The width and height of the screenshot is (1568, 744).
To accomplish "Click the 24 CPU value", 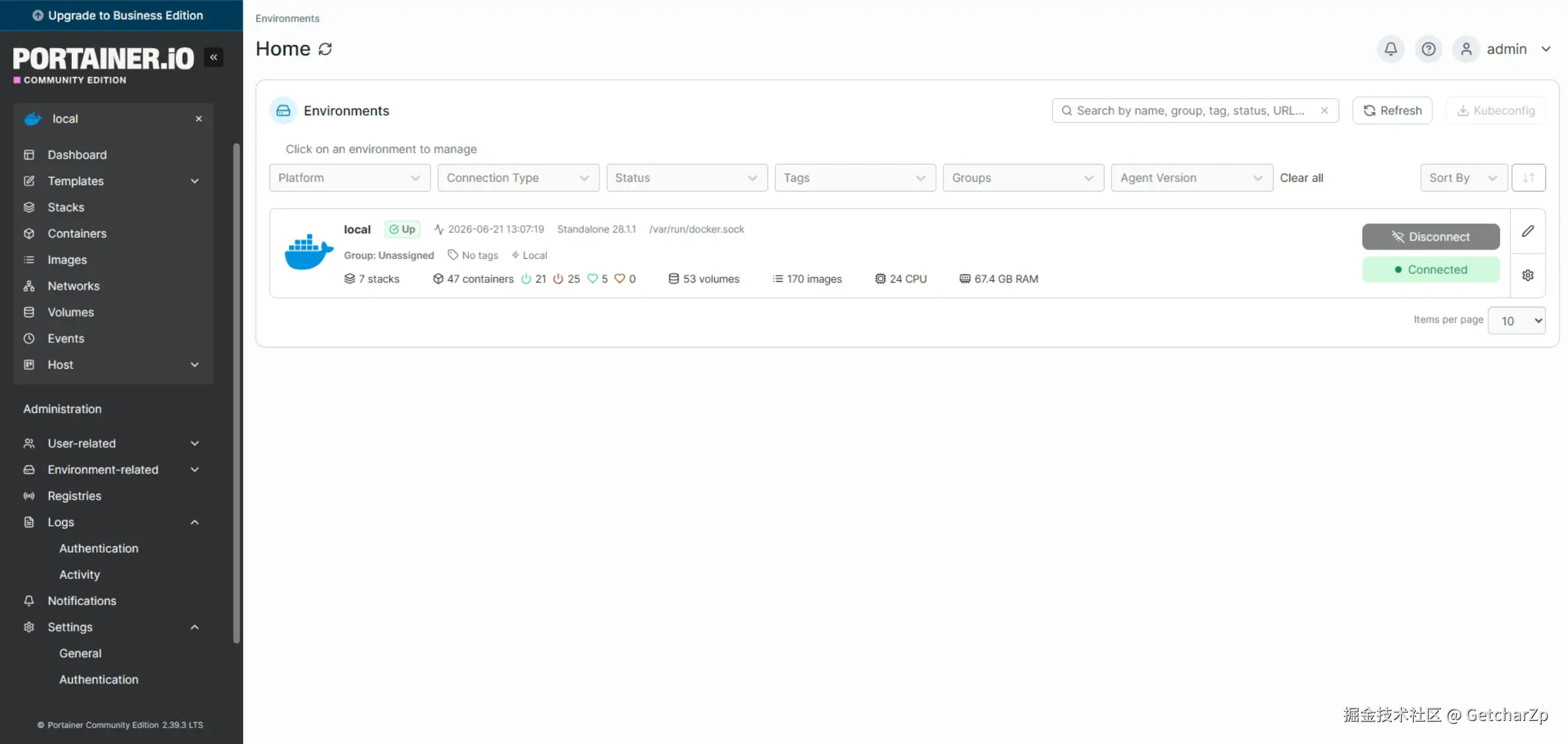I will pyautogui.click(x=901, y=279).
